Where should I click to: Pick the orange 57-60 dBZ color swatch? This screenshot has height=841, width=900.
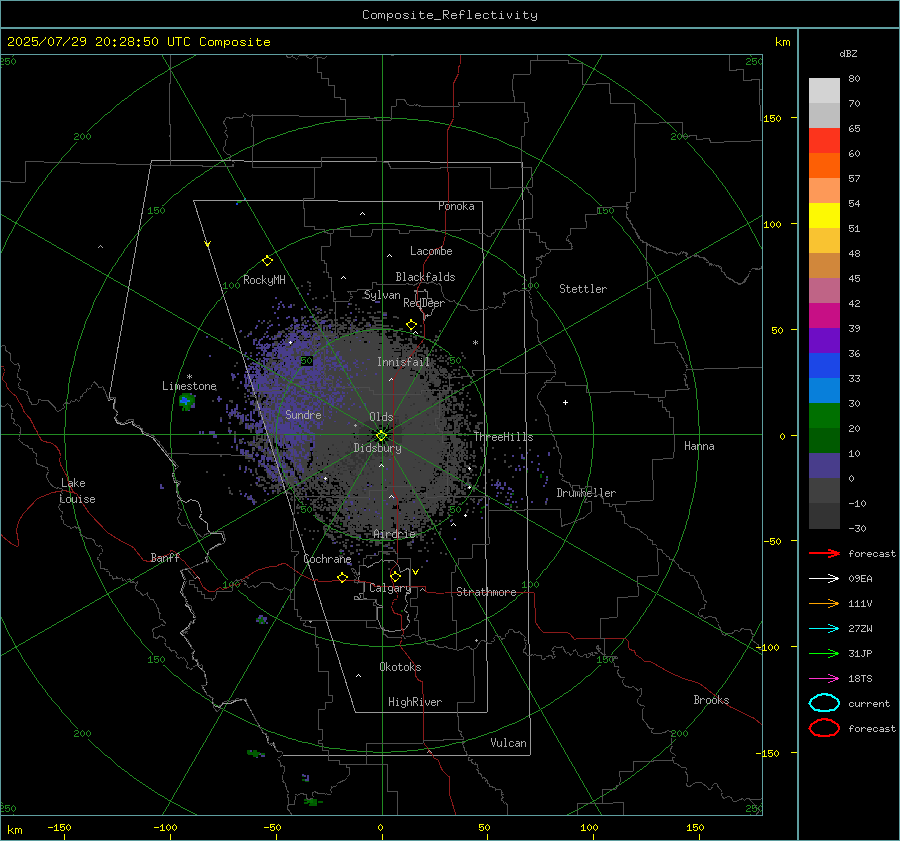click(824, 165)
